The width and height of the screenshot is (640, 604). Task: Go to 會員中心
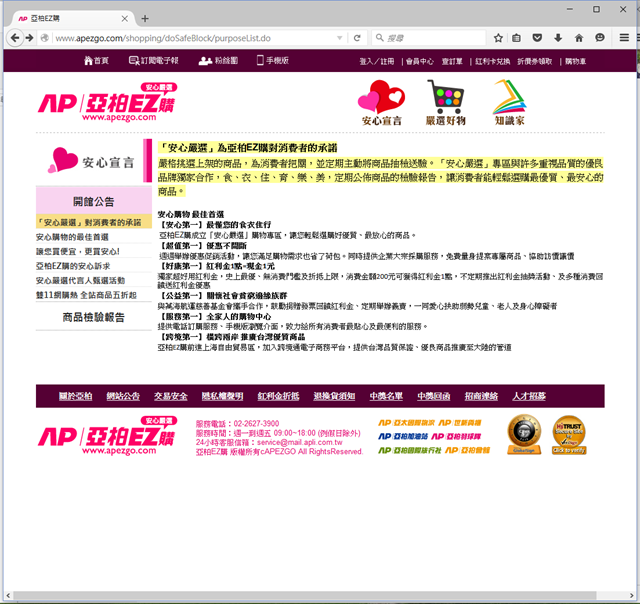tap(420, 61)
